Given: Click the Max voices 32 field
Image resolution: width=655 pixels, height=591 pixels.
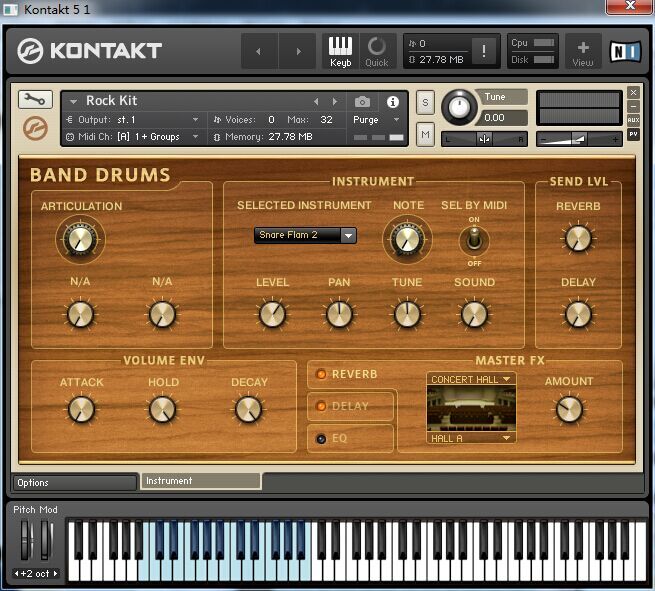Looking at the screenshot, I should (326, 120).
